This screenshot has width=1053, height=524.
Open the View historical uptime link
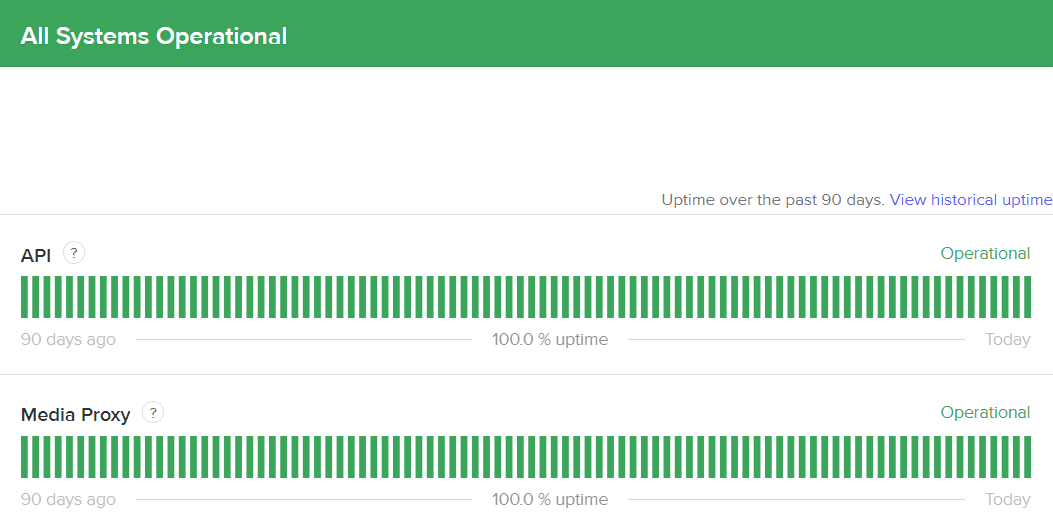(x=970, y=200)
